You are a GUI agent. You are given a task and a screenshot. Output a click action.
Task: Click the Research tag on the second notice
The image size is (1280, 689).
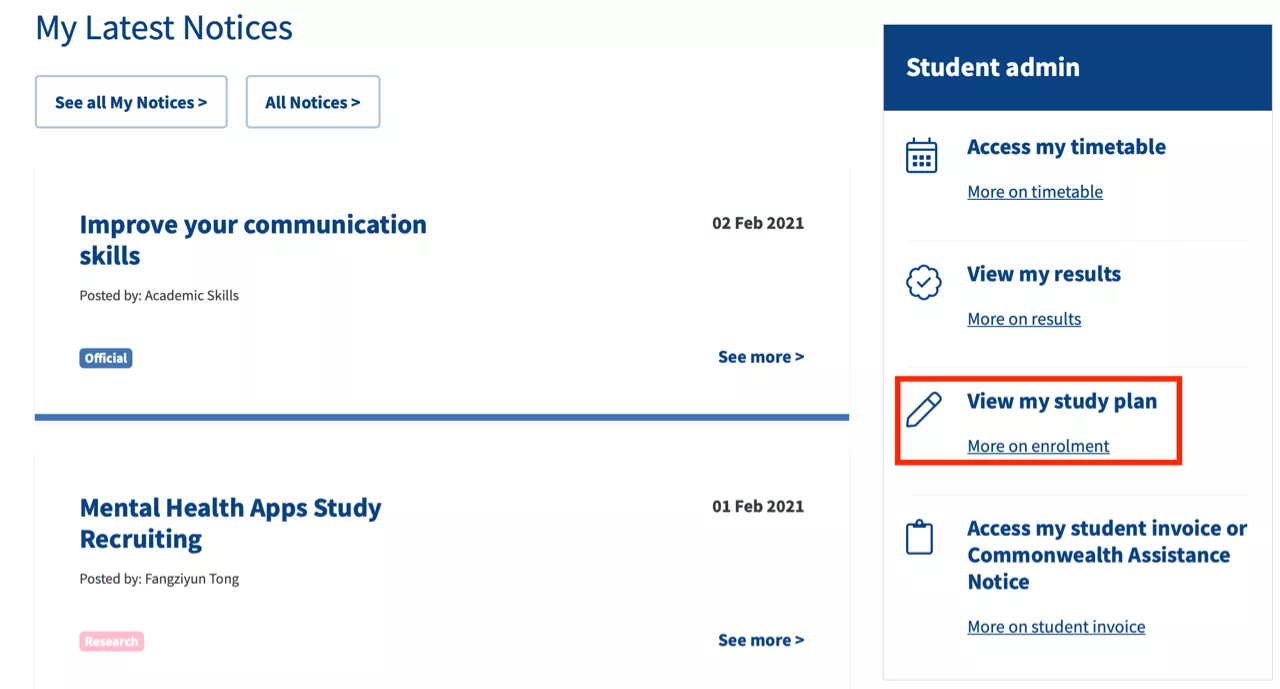[x=111, y=640]
